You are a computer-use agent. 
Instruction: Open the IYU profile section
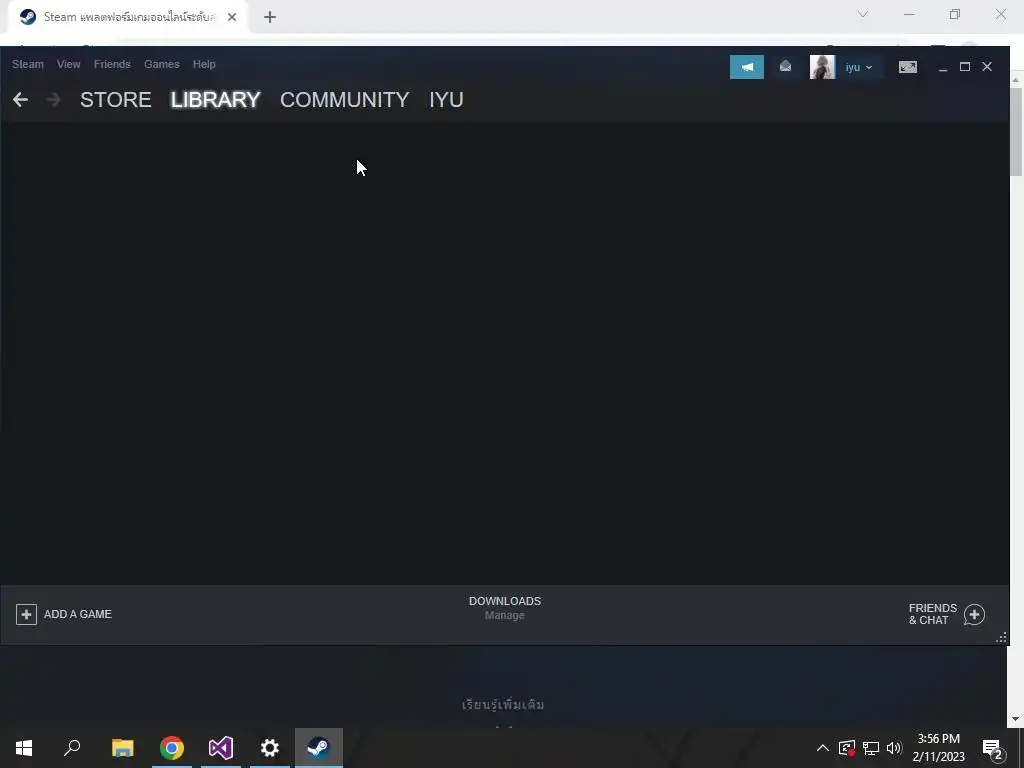coord(446,99)
